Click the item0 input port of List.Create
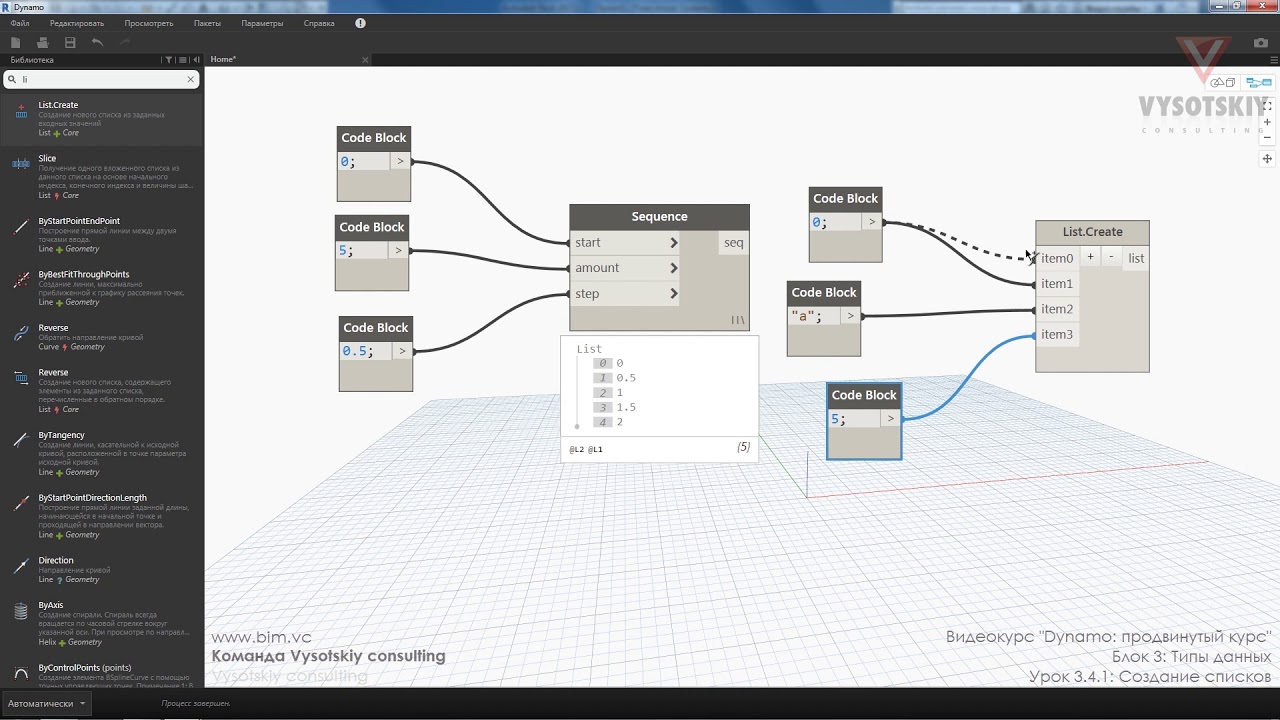The height and width of the screenshot is (720, 1280). [x=1057, y=258]
